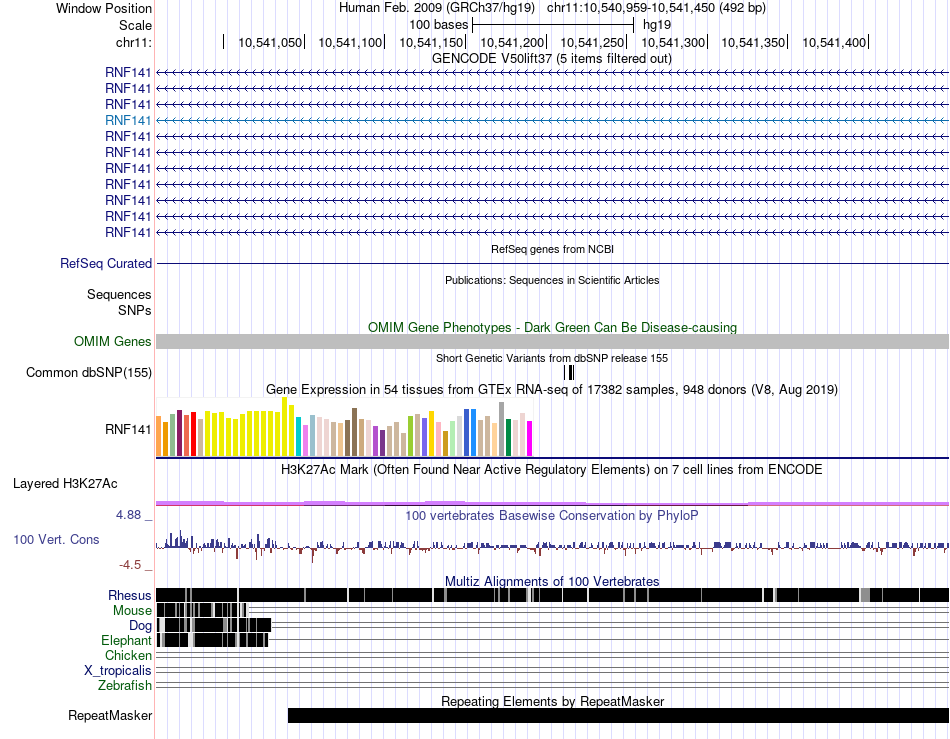Open 'Repeating Elements by RepeatMasker' track title
The width and height of the screenshot is (950, 739).
(x=552, y=701)
